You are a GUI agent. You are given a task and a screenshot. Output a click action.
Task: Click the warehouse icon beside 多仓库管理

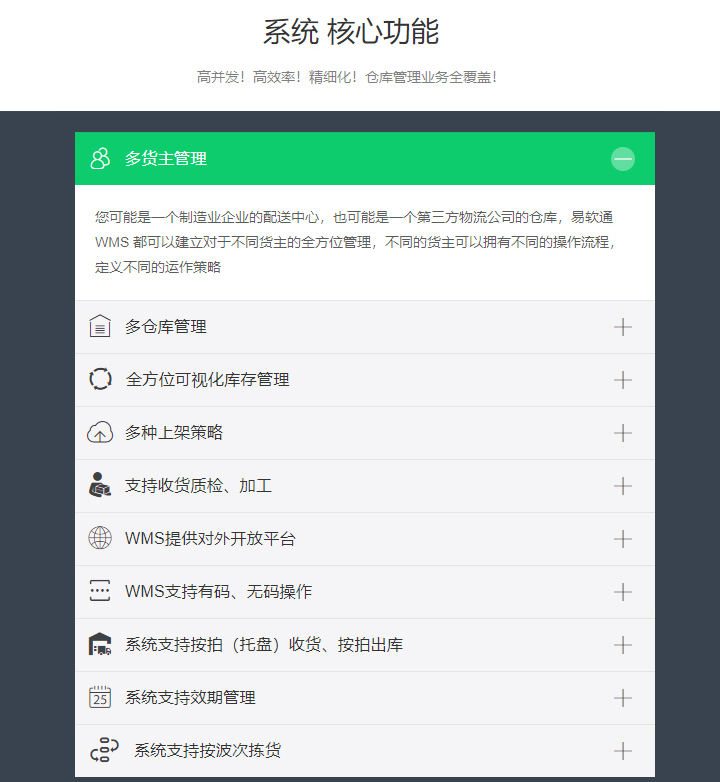coord(100,326)
